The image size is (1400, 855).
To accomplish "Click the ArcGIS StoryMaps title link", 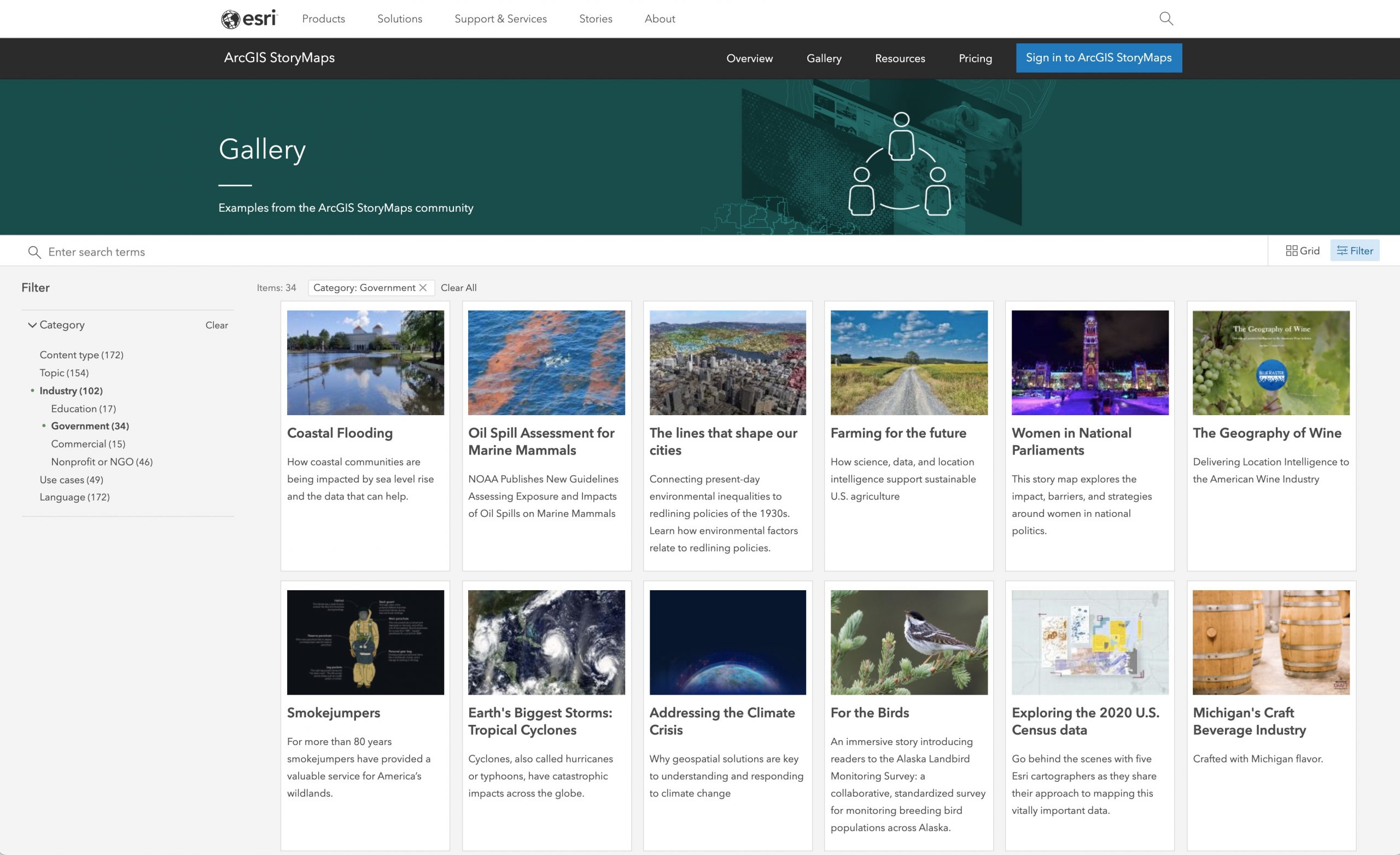I will [x=279, y=58].
